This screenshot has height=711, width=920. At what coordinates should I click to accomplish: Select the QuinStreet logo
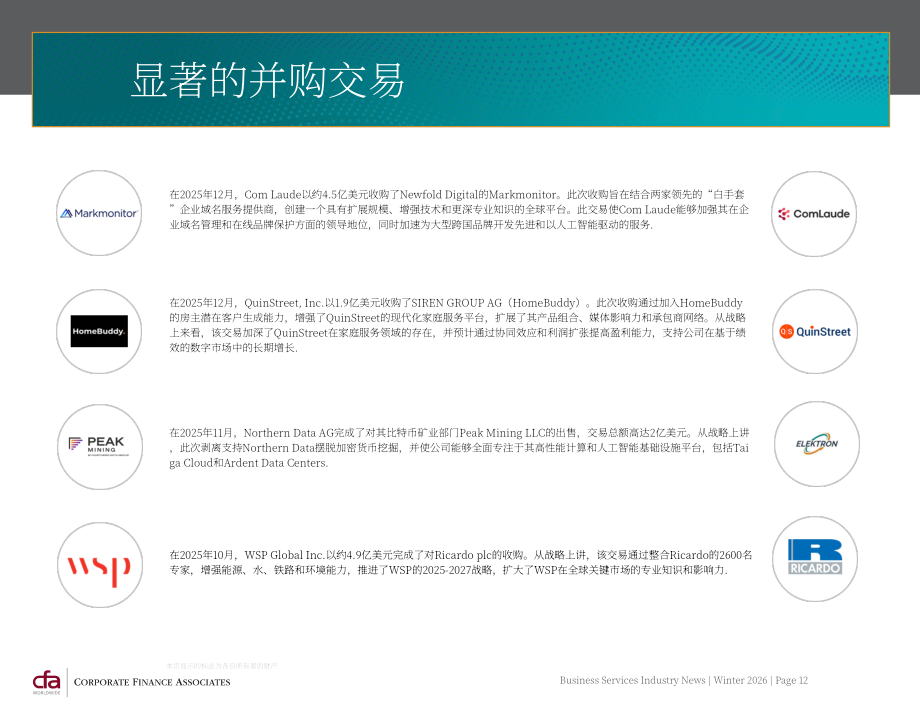[x=814, y=331]
